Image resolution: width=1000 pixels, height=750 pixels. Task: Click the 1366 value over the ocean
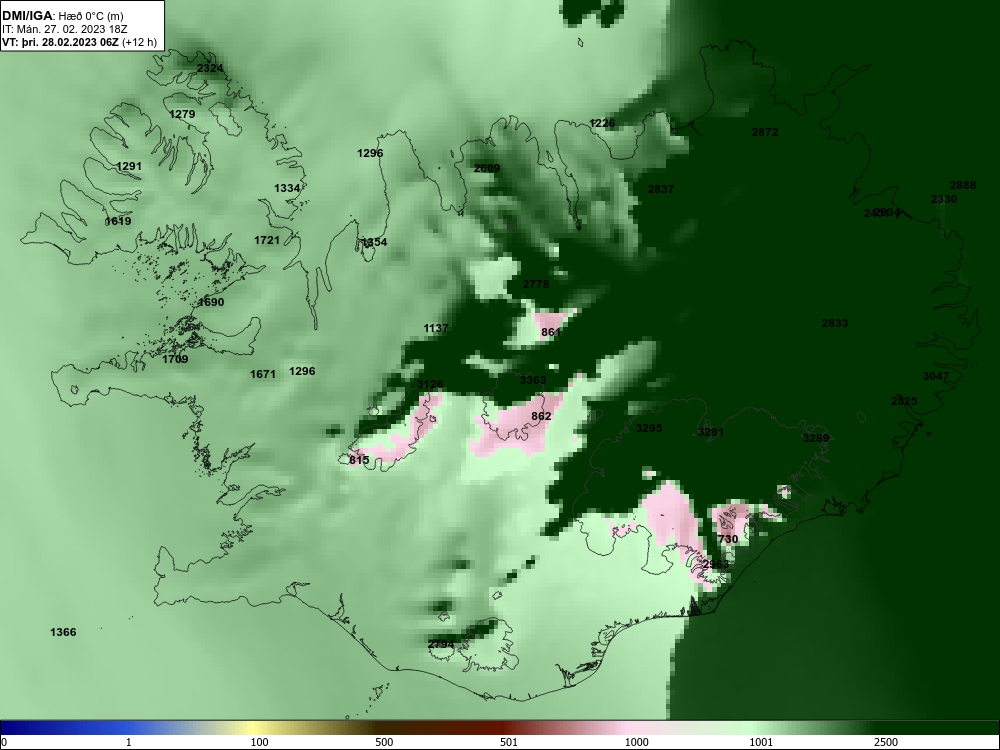[62, 633]
